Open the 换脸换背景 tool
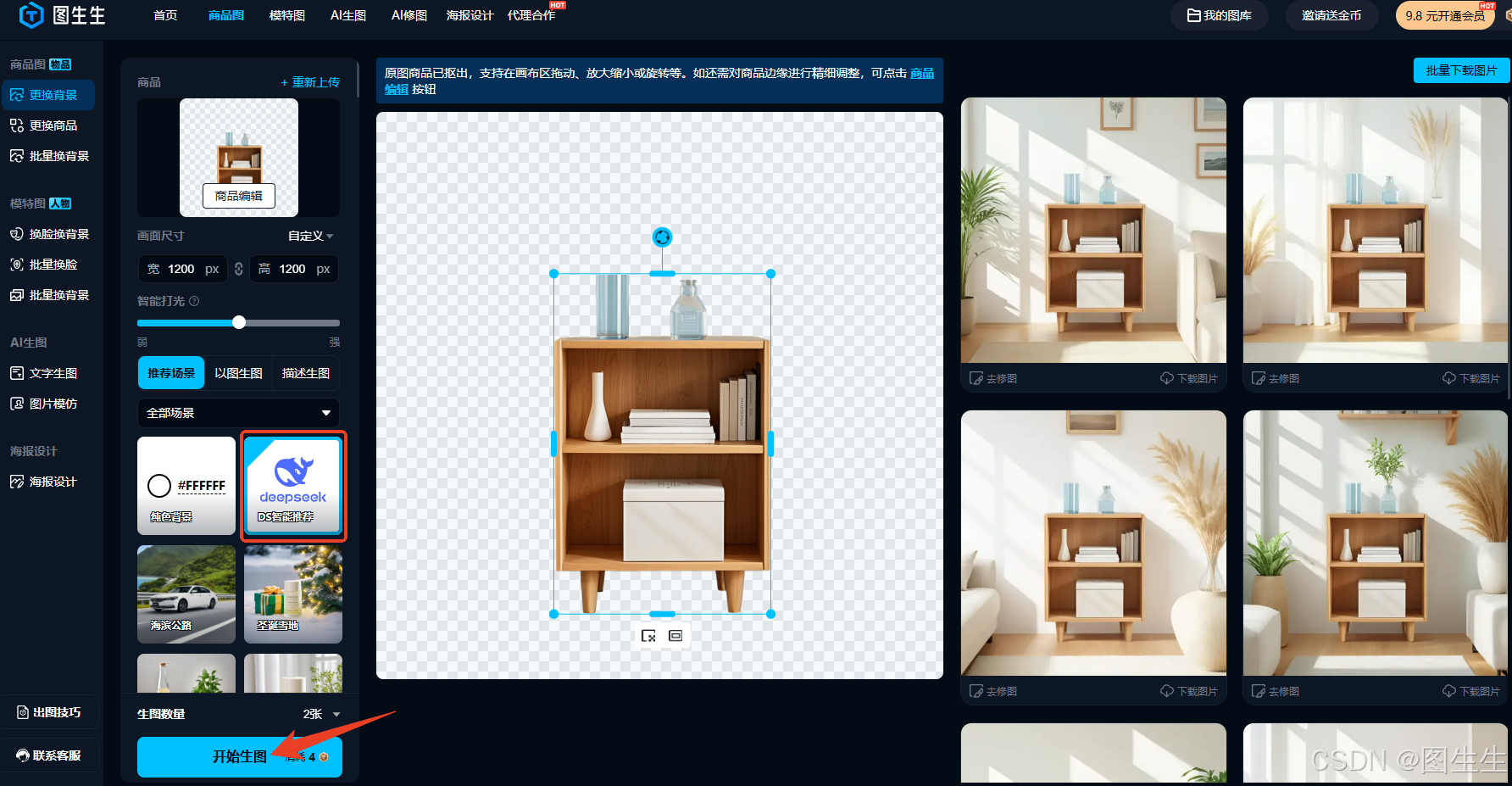The image size is (1512, 786). [48, 234]
